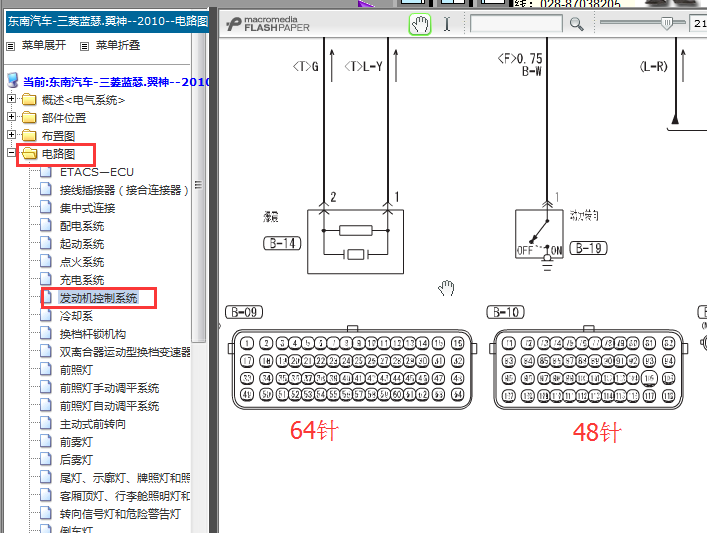Select the 部件位置 folder

(x=64, y=118)
